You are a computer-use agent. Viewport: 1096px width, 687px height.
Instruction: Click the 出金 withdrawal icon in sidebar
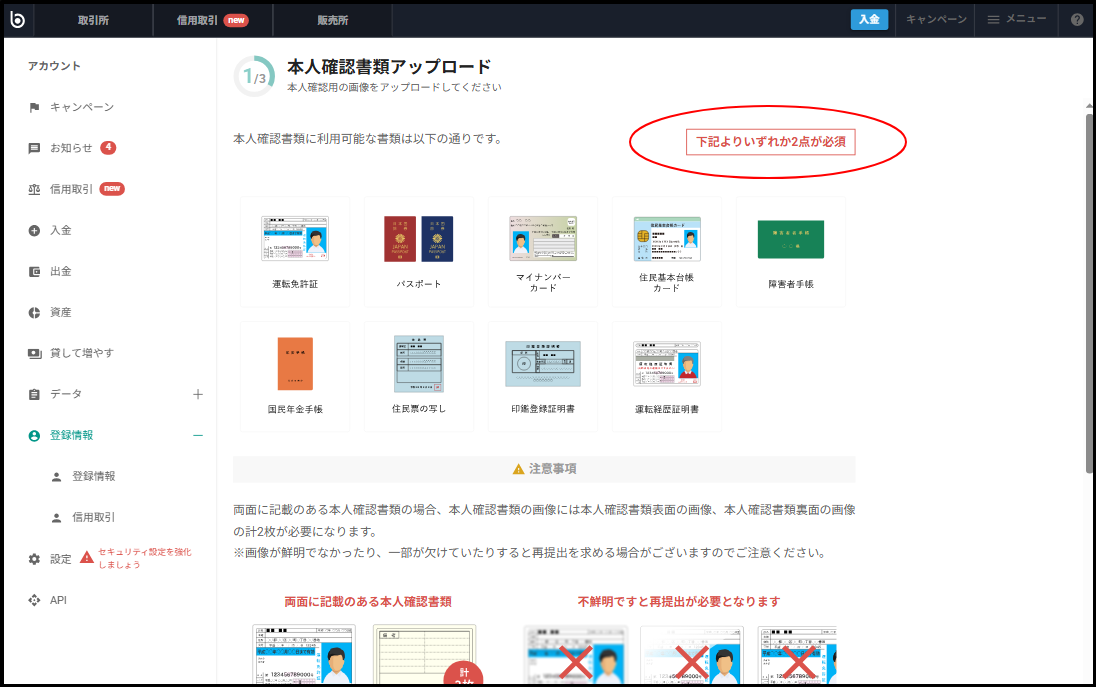tap(34, 270)
